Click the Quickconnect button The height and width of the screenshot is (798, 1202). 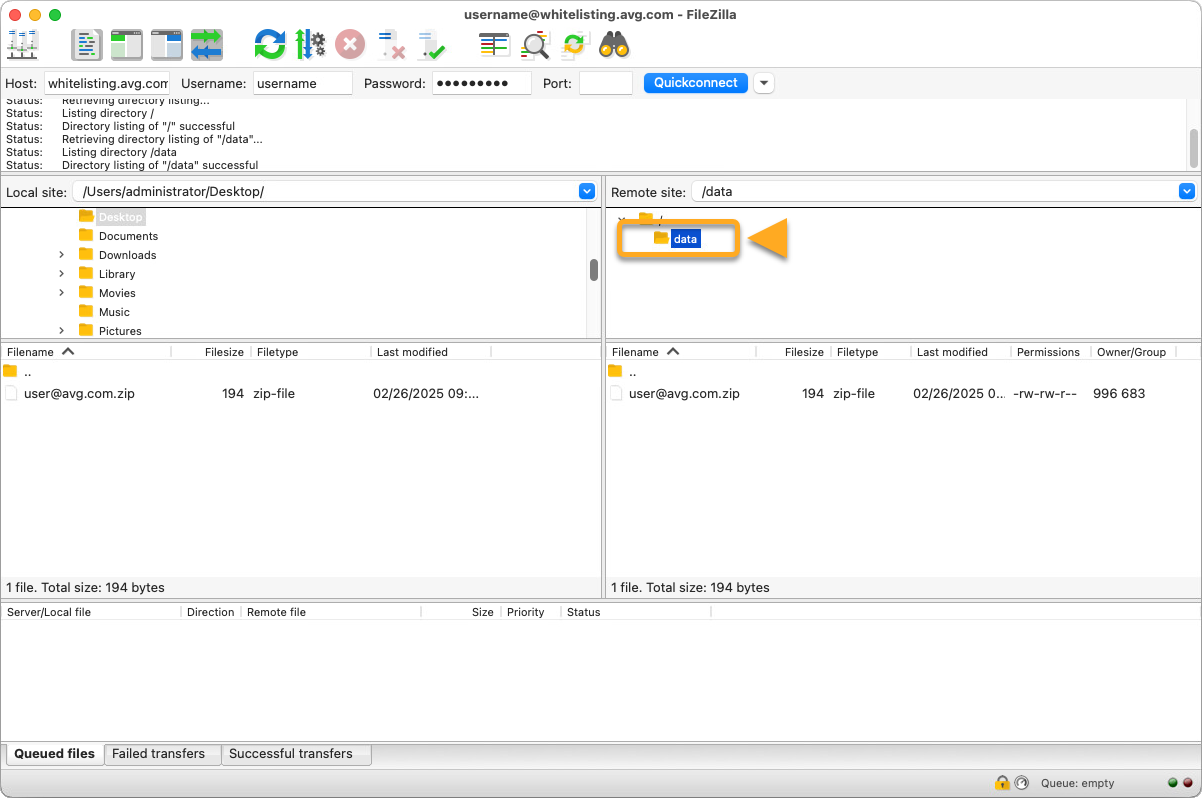point(695,83)
